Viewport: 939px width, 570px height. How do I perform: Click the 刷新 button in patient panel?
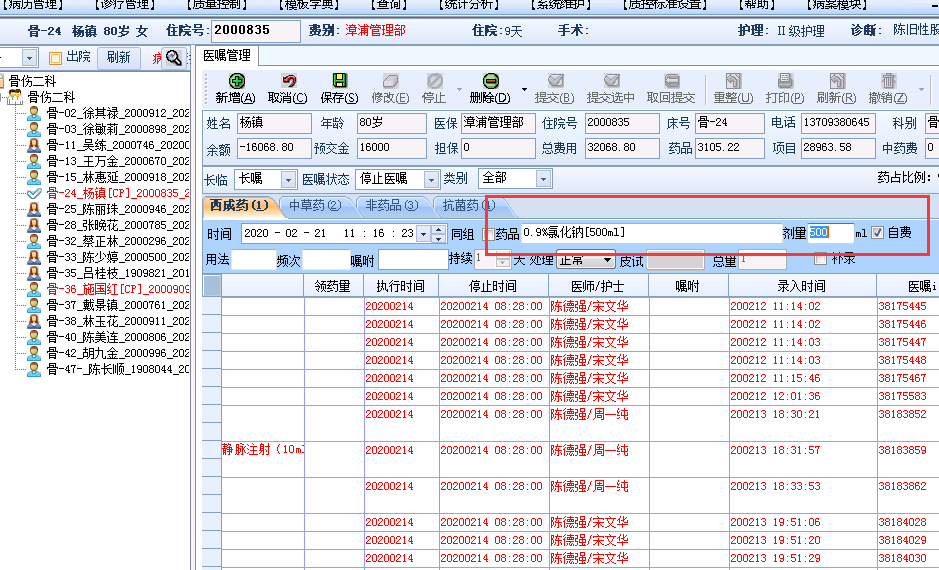[x=119, y=57]
